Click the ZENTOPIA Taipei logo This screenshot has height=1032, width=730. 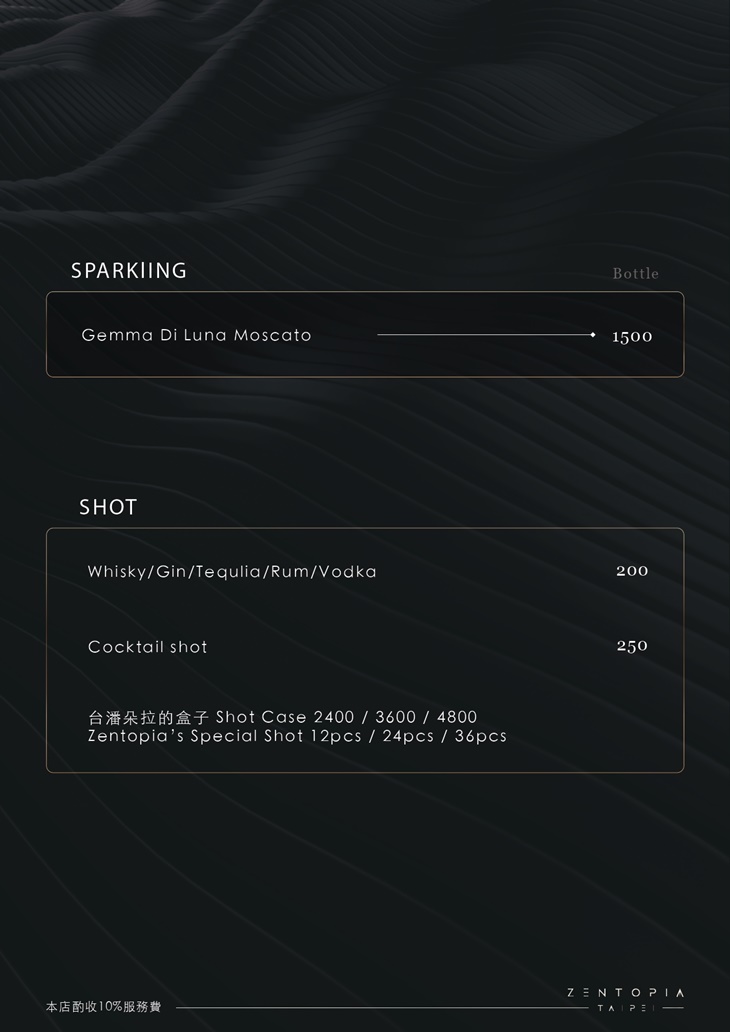(625, 999)
